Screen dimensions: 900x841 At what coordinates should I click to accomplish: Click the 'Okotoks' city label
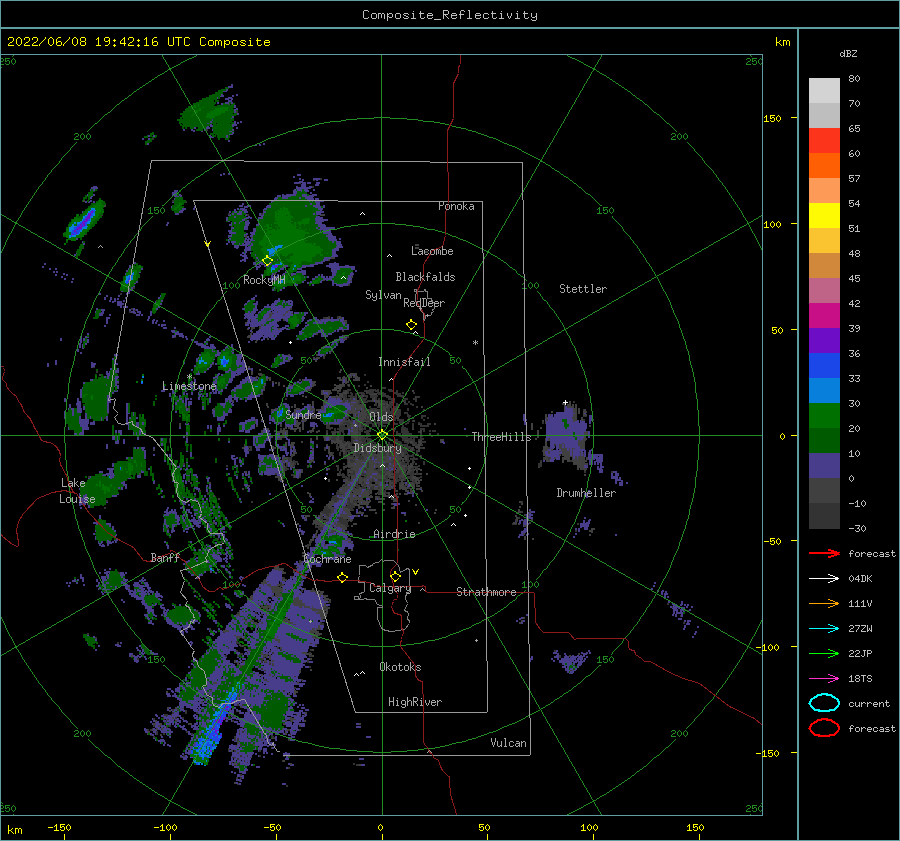click(x=400, y=667)
